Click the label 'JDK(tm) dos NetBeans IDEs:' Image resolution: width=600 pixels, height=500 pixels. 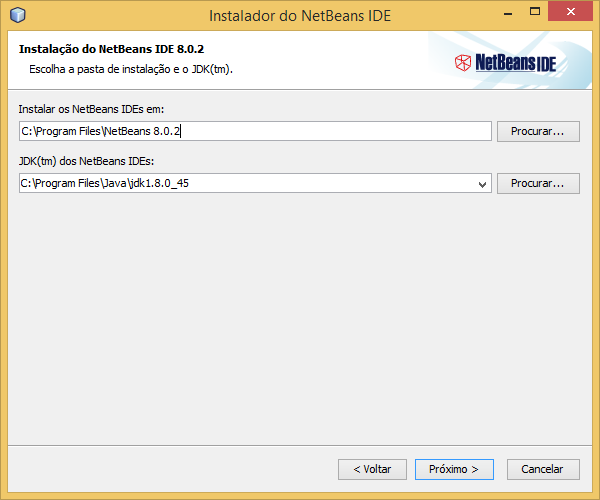coord(86,161)
